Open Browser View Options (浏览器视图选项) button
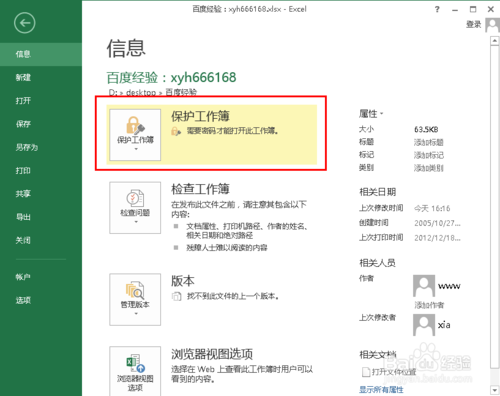The image size is (500, 396). point(135,371)
